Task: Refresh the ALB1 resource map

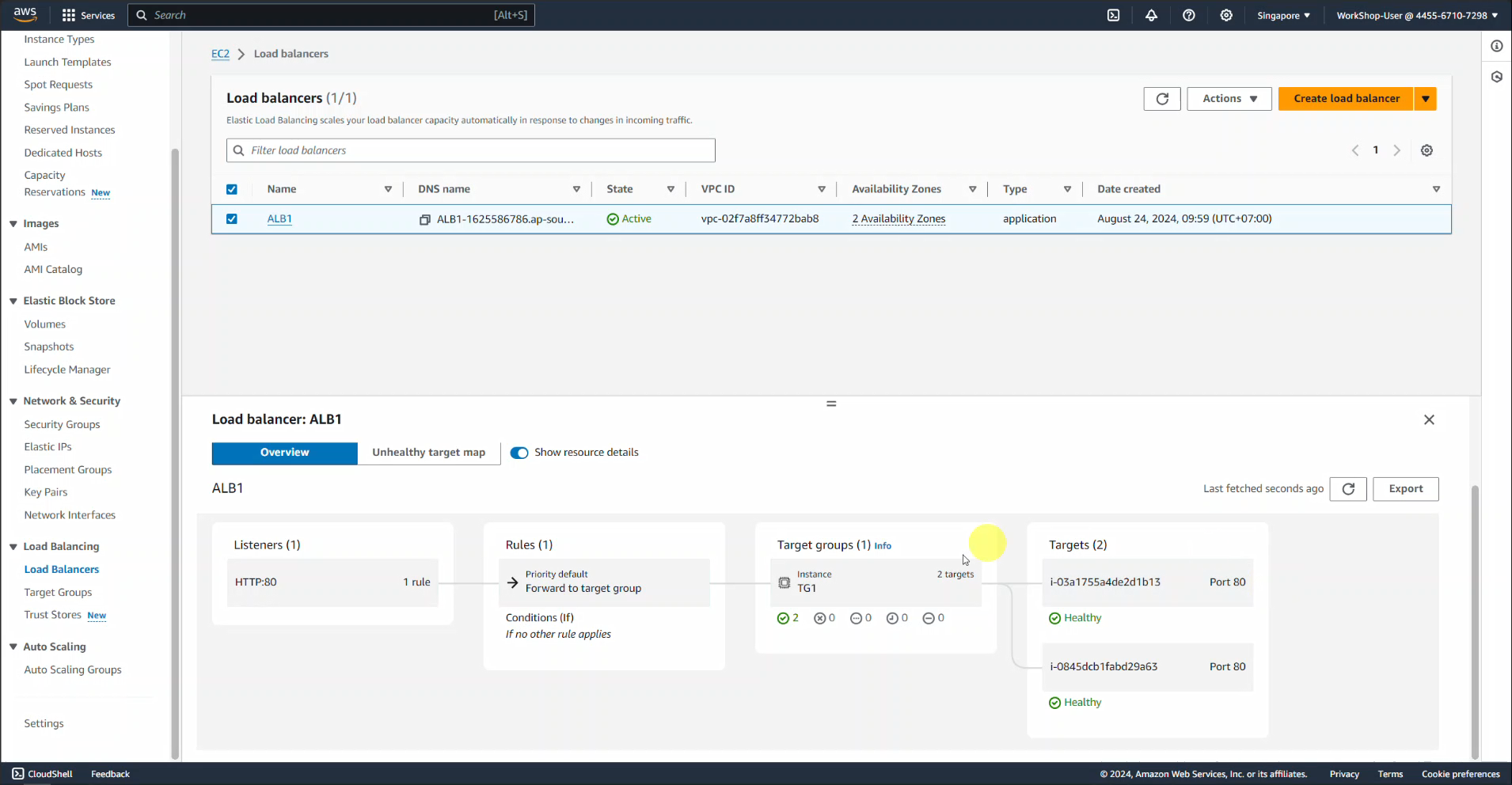Action: (x=1348, y=489)
